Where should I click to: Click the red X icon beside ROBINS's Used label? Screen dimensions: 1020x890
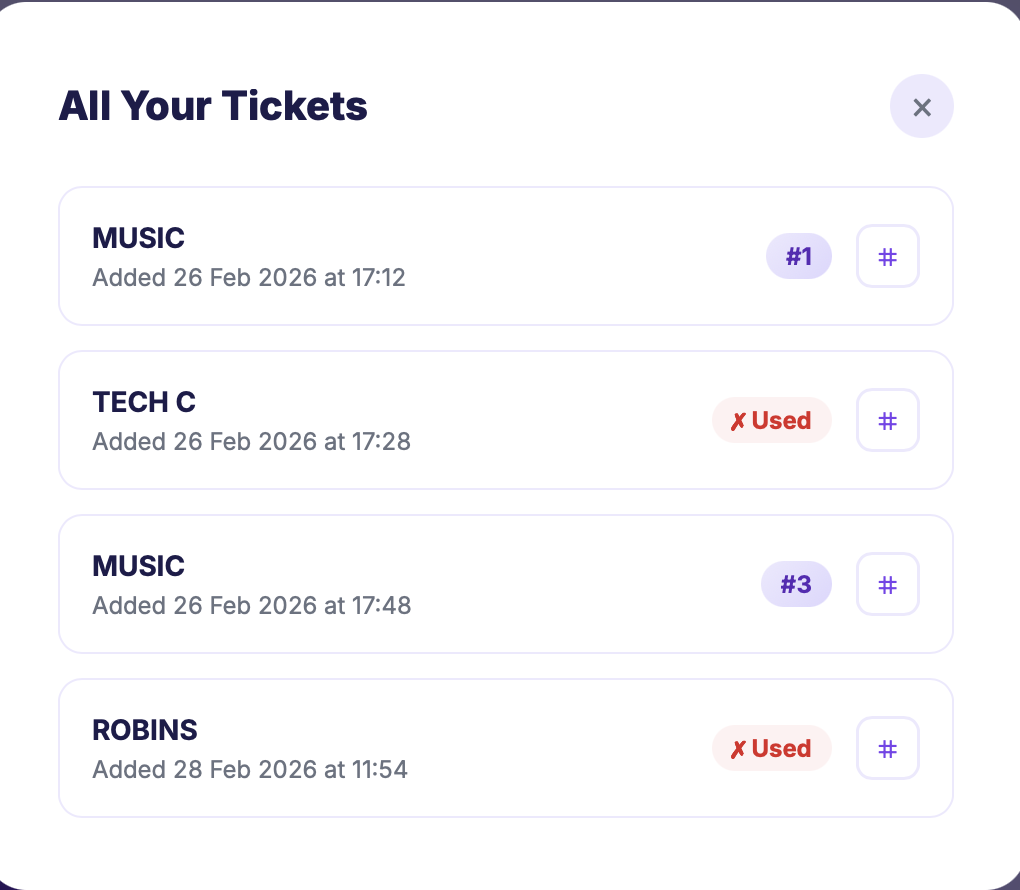tap(737, 748)
